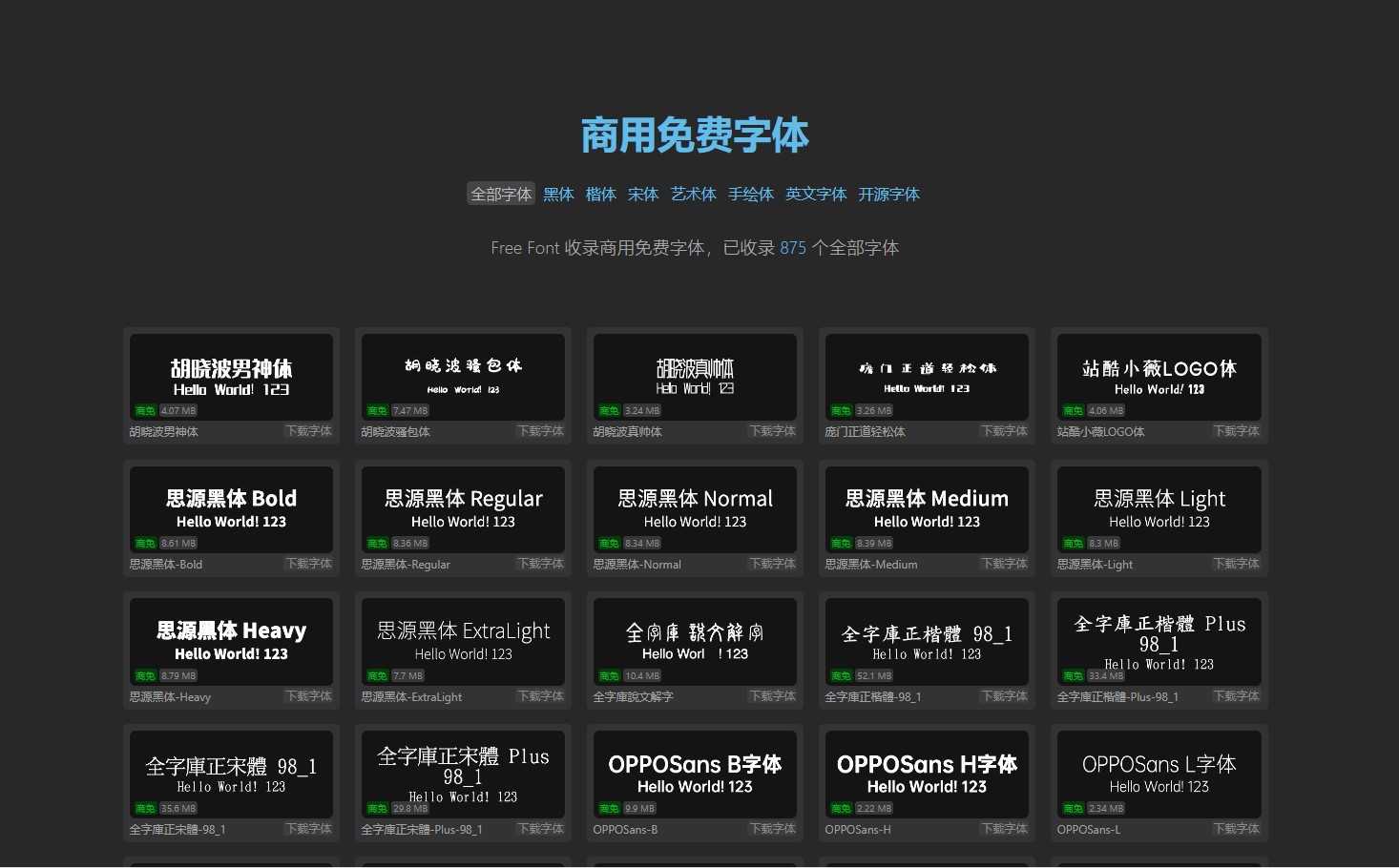Screen dimensions: 1399x868
Task: Click the 商免 badge on OPPOSans-H card
Action: [841, 809]
